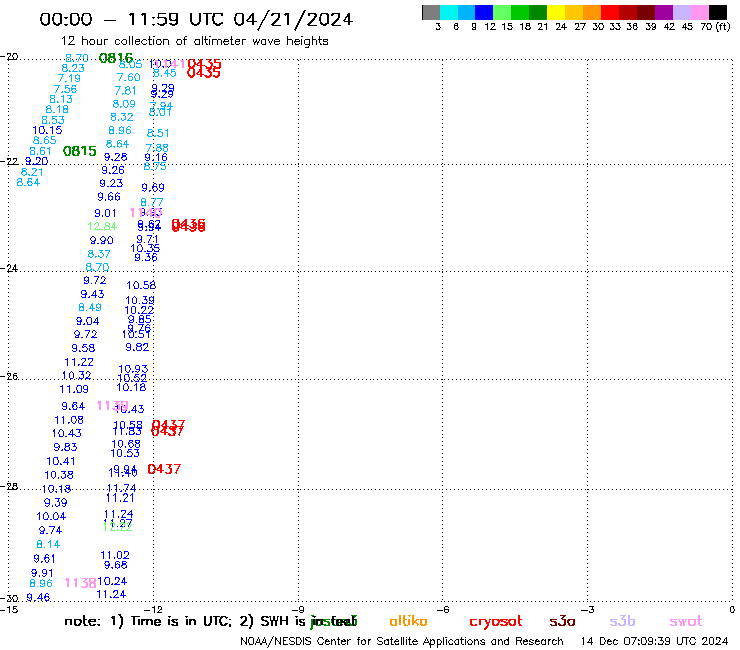
Task: Click the -9 longitude axis label
Action: pos(298,610)
